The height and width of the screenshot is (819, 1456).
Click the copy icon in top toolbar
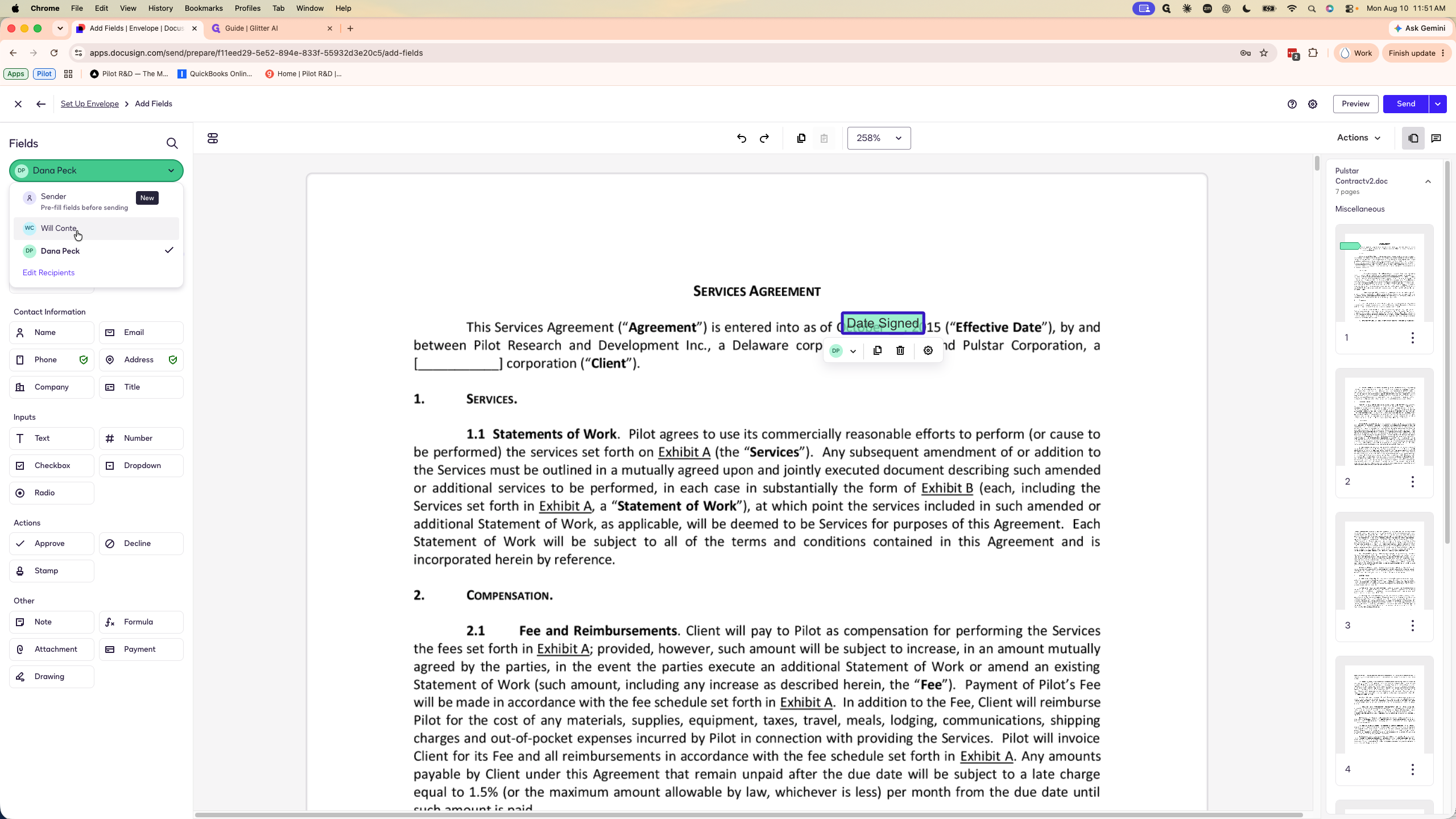(x=801, y=138)
